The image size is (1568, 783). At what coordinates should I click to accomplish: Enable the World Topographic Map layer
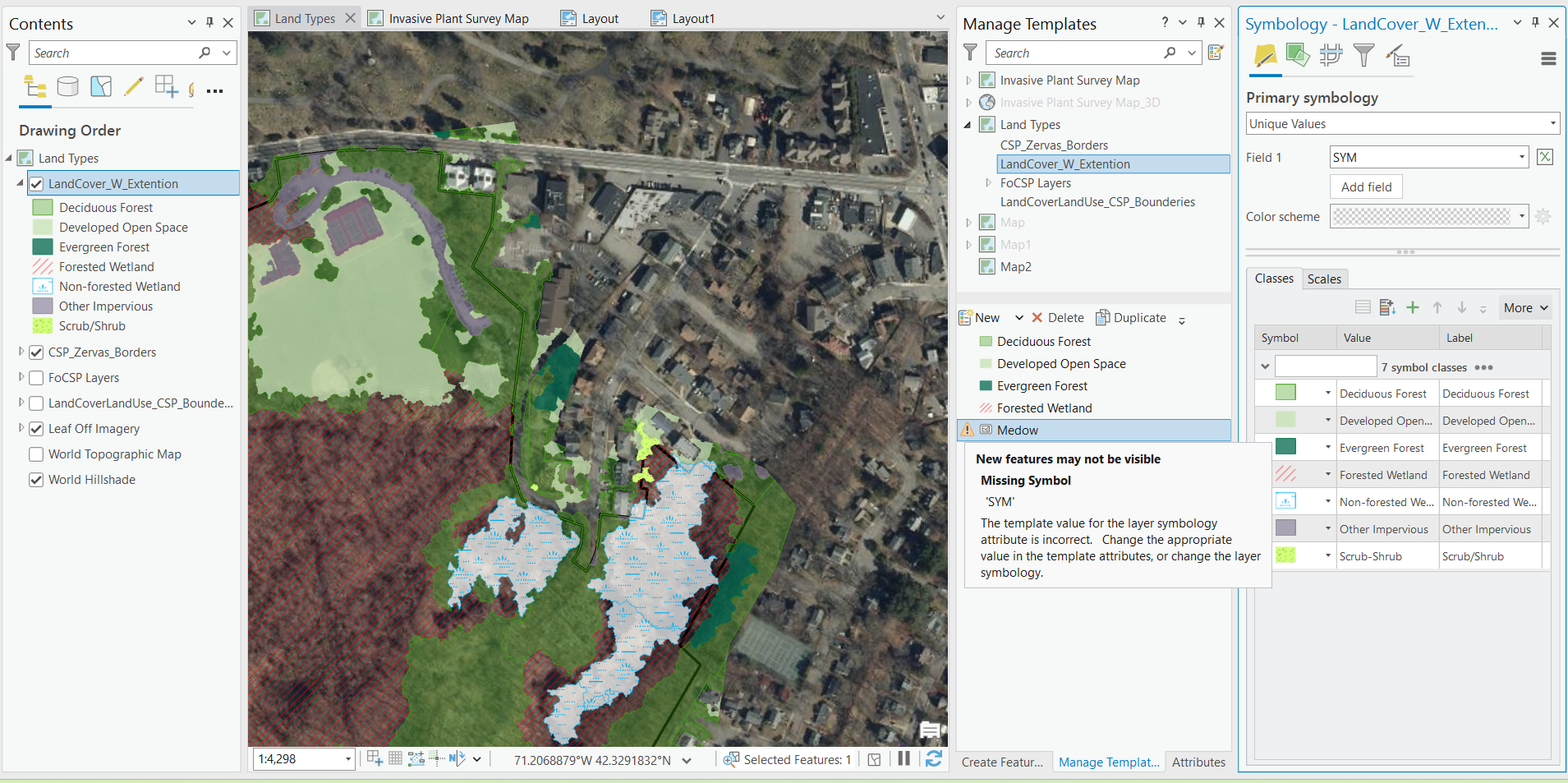36,454
